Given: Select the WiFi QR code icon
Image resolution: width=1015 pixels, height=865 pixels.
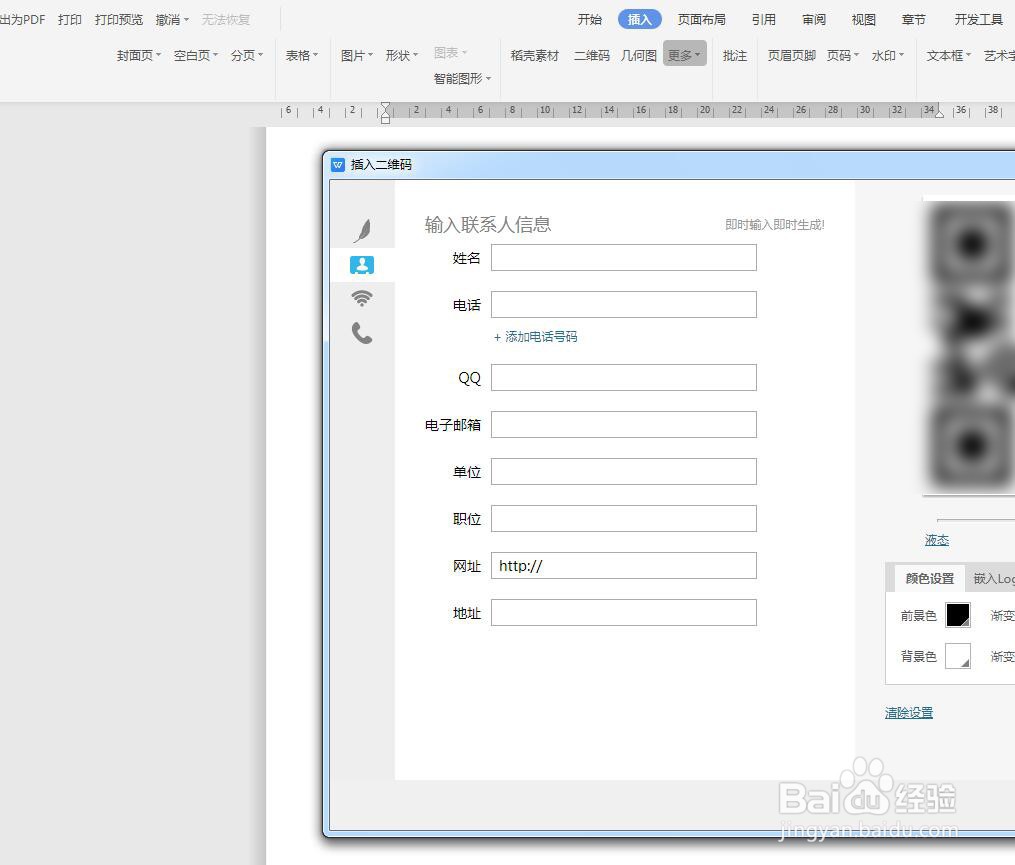Looking at the screenshot, I should point(362,298).
